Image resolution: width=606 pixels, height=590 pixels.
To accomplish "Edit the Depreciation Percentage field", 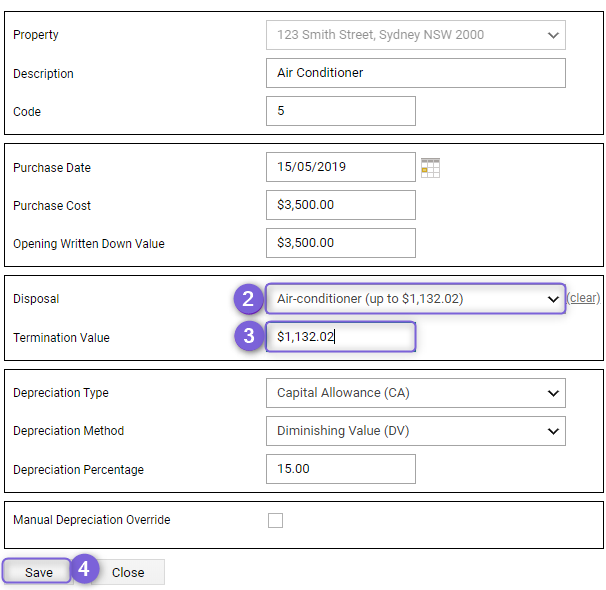I will pyautogui.click(x=340, y=469).
